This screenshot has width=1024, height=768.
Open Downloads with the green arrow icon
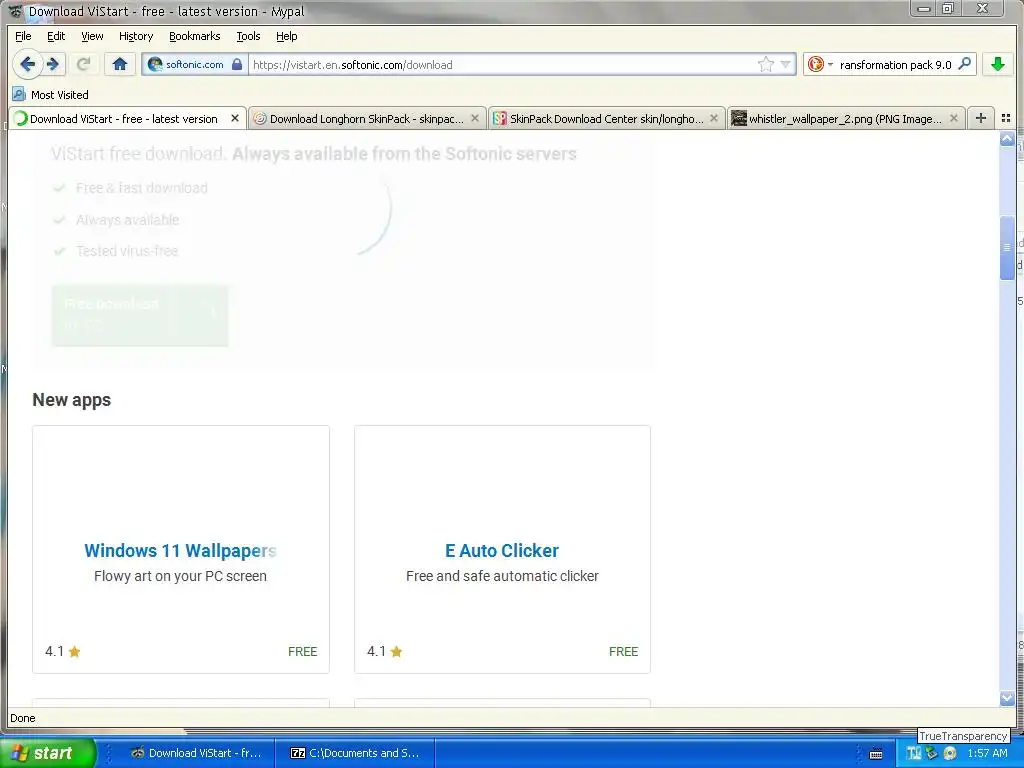997,64
